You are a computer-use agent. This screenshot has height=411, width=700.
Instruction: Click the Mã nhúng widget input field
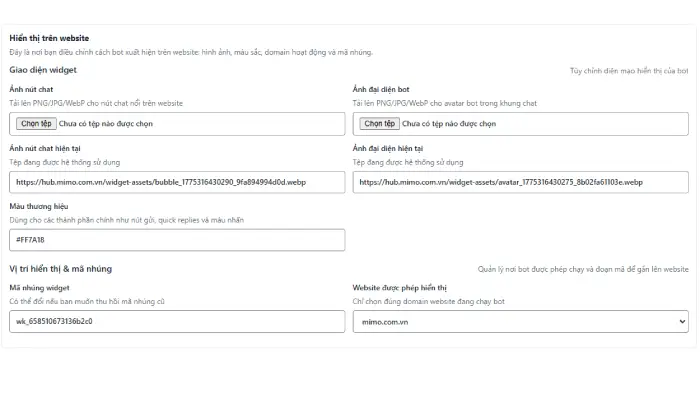pyautogui.click(x=177, y=321)
